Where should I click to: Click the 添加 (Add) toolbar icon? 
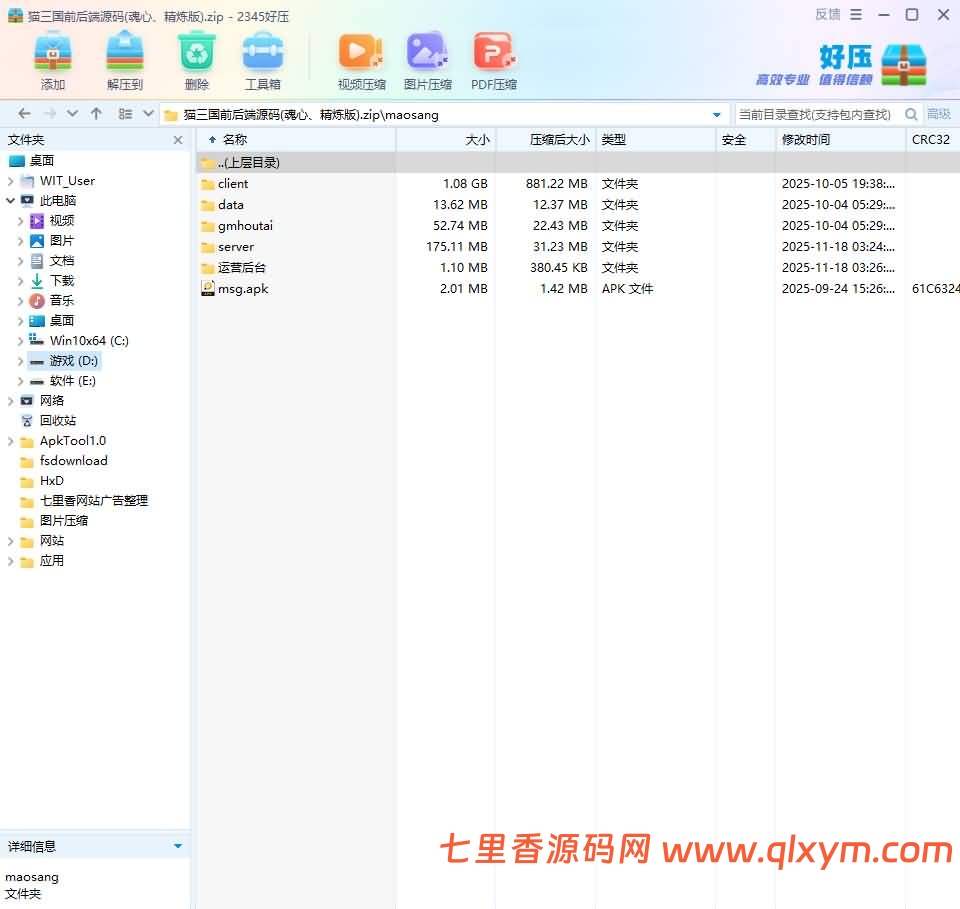pyautogui.click(x=53, y=52)
